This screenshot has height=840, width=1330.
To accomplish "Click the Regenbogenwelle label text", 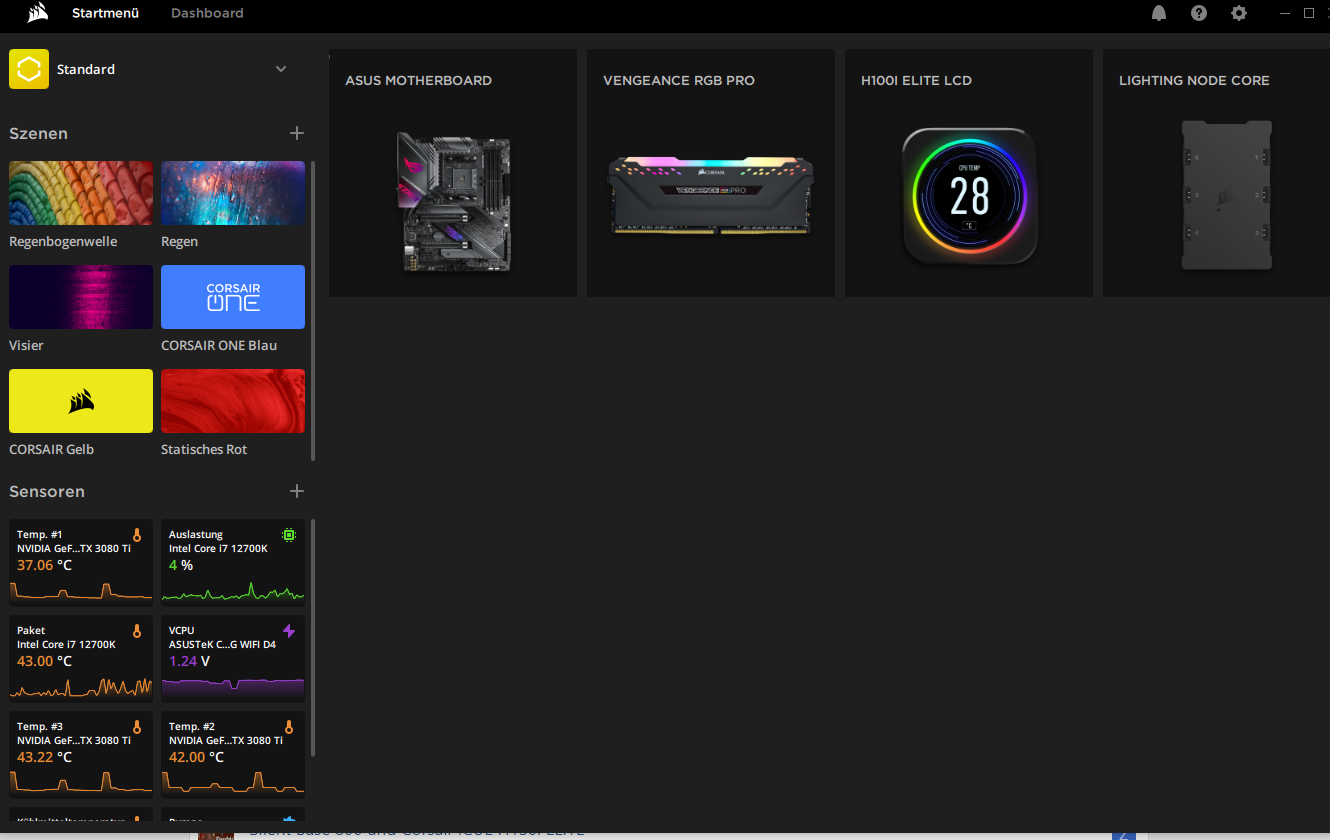I will click(63, 241).
